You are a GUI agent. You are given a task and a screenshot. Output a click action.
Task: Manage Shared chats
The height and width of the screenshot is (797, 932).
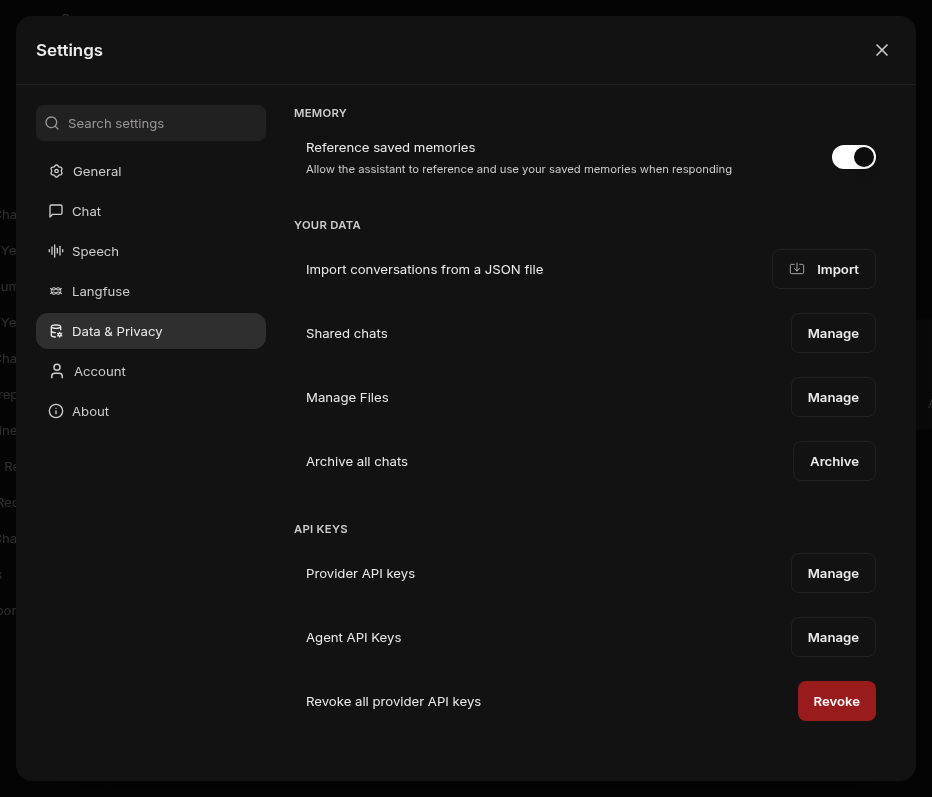[x=833, y=333]
